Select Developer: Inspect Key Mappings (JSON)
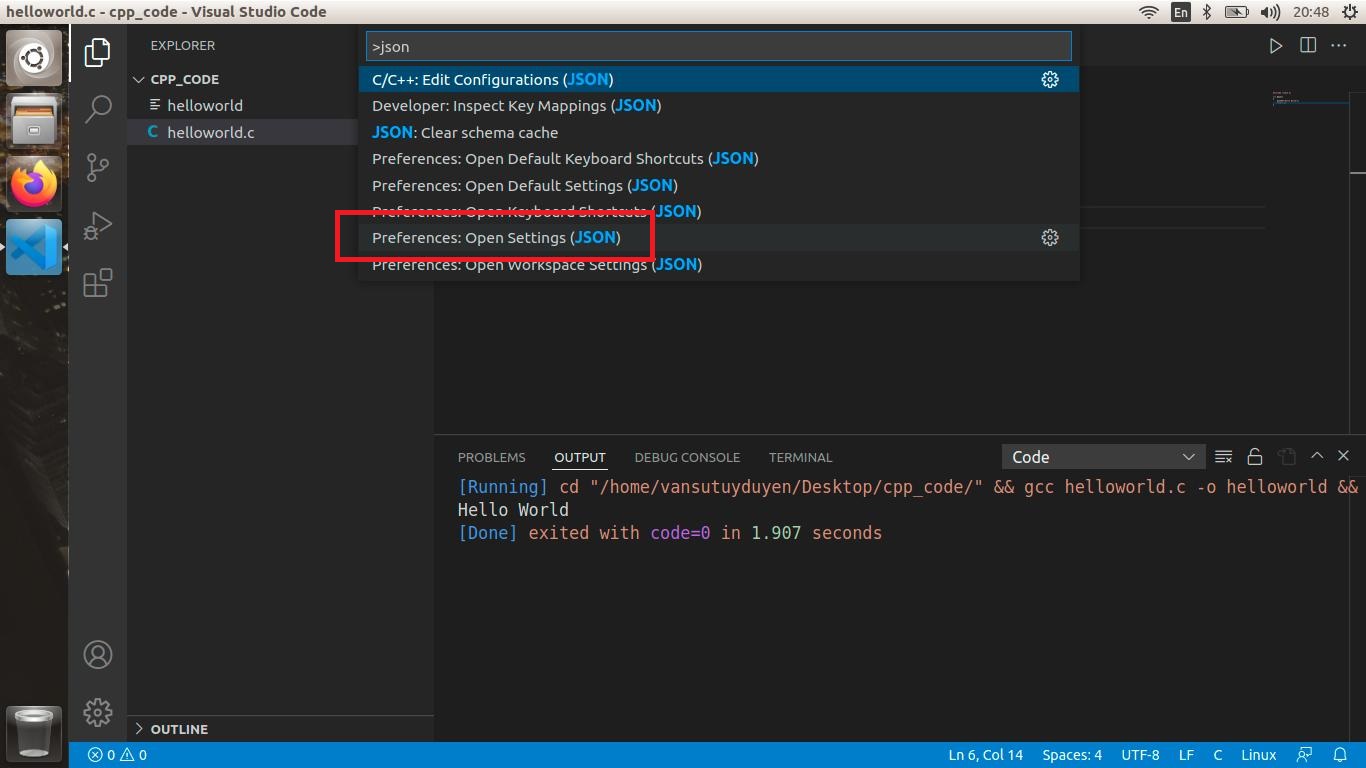Screen dimensions: 1366x768 [x=719, y=105]
